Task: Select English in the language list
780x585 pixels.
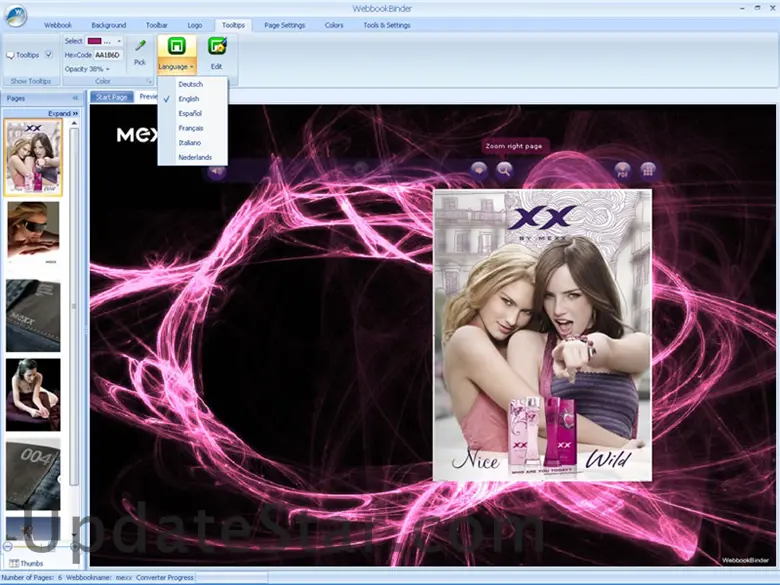Action: pyautogui.click(x=189, y=99)
